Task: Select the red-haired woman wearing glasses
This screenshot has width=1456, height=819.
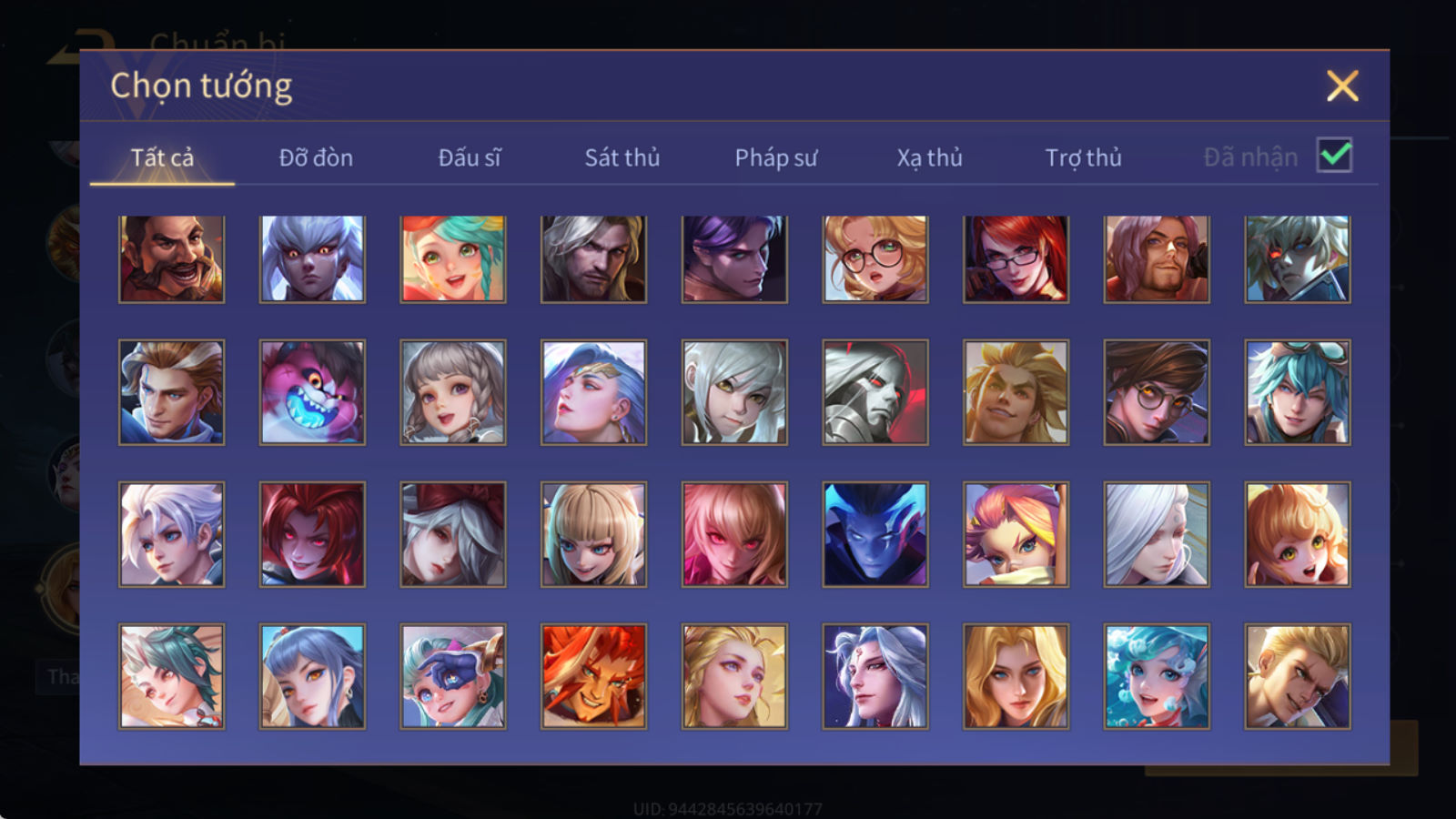Action: click(x=1016, y=259)
